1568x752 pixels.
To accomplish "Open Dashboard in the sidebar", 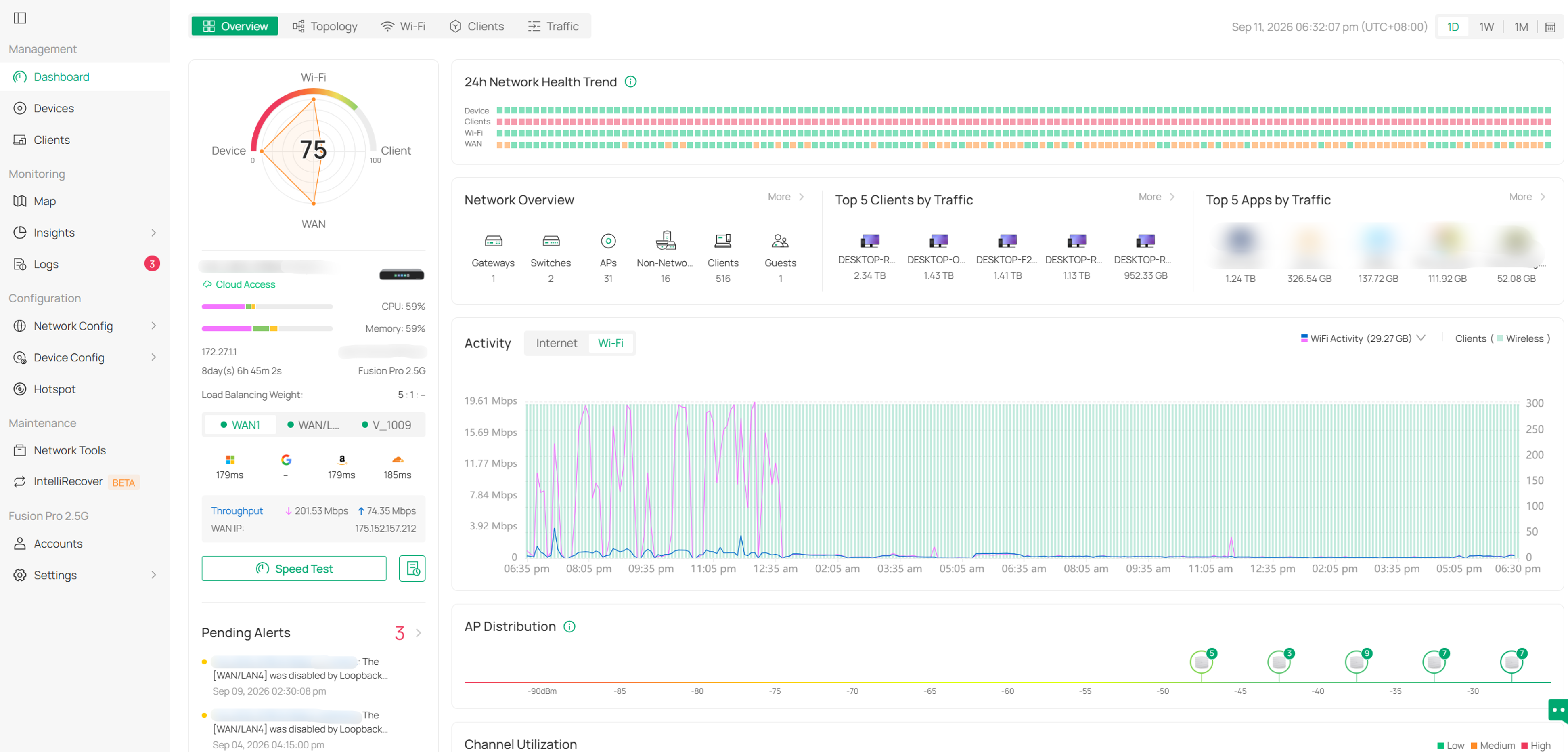I will (85, 77).
